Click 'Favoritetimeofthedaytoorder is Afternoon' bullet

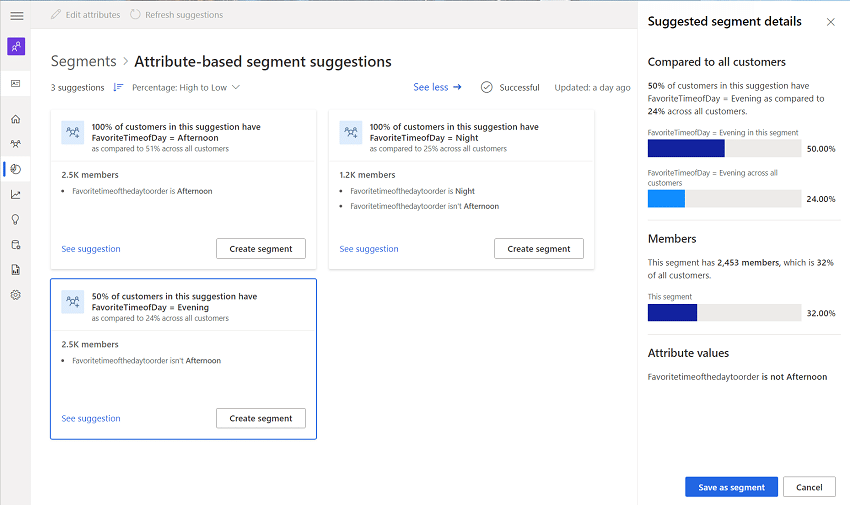point(142,191)
